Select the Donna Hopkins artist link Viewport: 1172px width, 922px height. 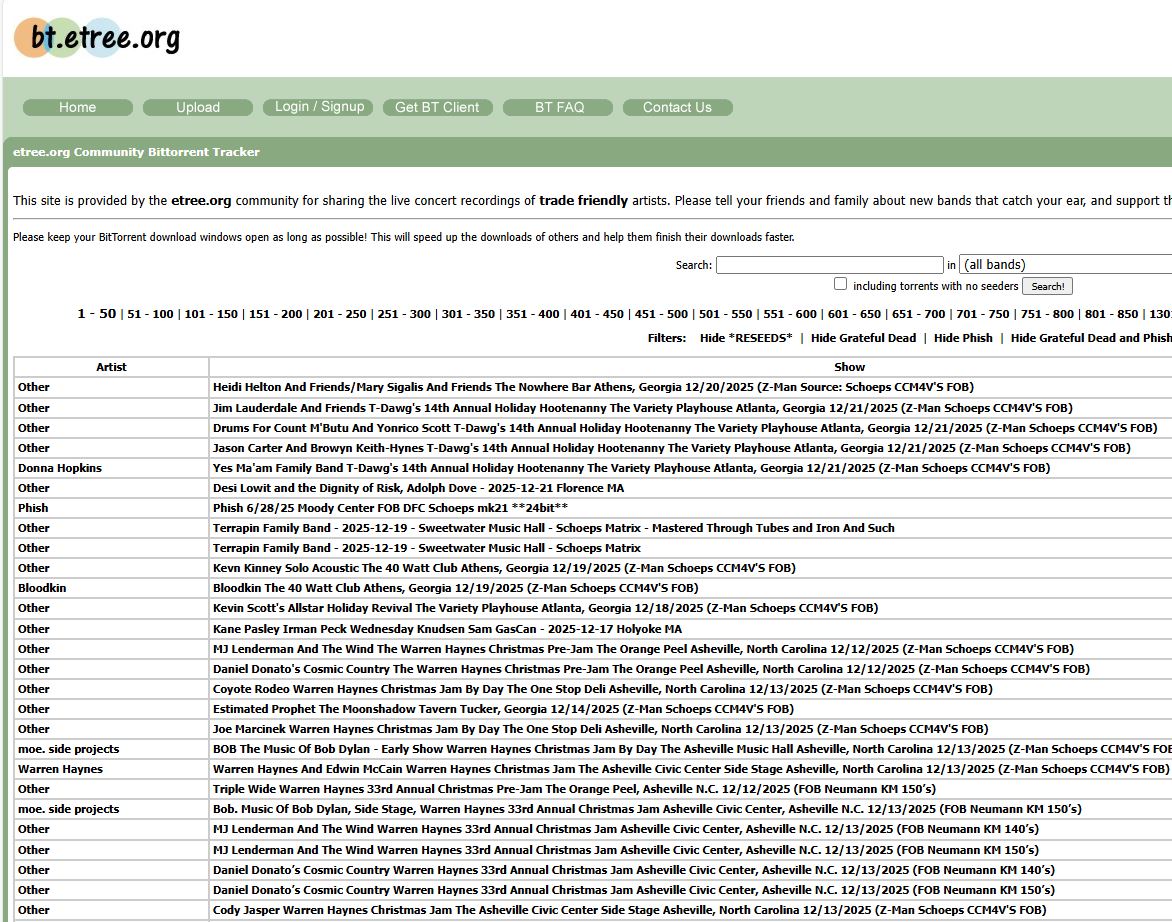click(60, 468)
